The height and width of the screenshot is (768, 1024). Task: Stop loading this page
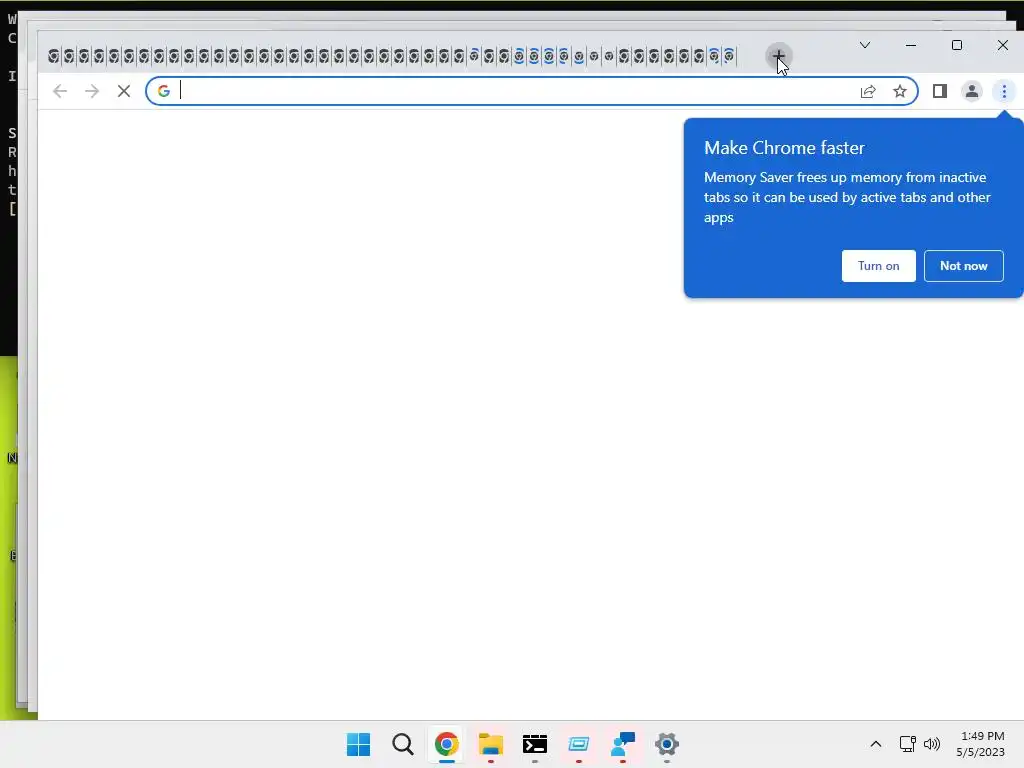[x=123, y=91]
